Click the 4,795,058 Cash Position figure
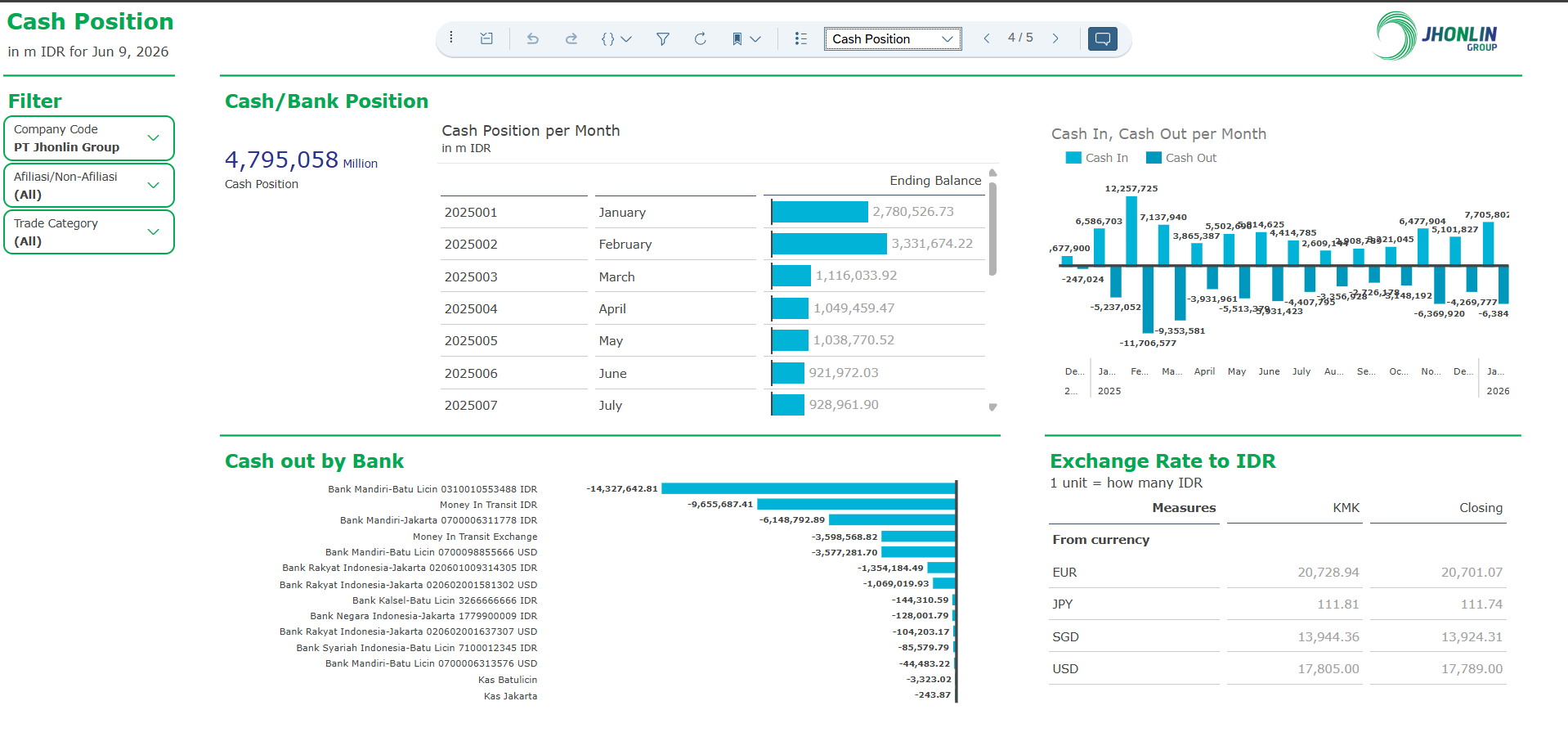Viewport: 1568px width, 746px height. coord(281,160)
